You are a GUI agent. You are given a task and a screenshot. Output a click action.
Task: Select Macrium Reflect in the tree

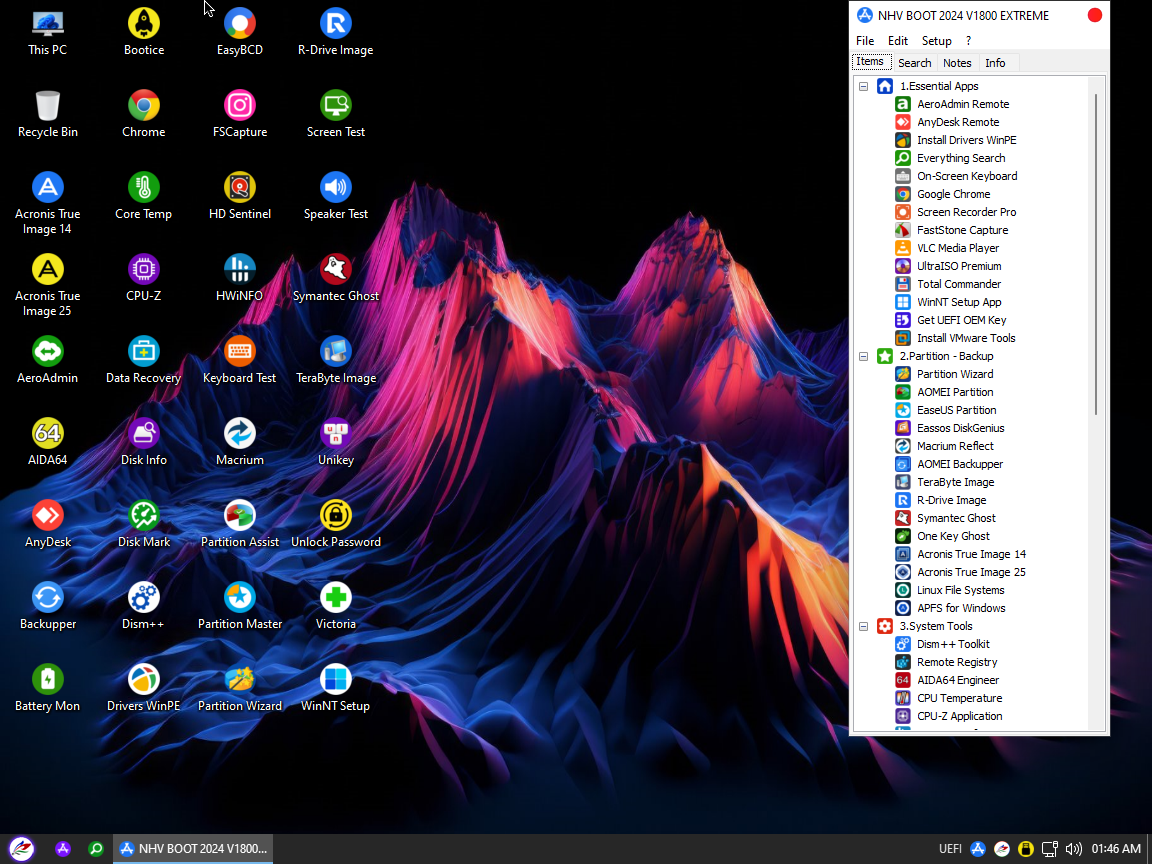(955, 447)
